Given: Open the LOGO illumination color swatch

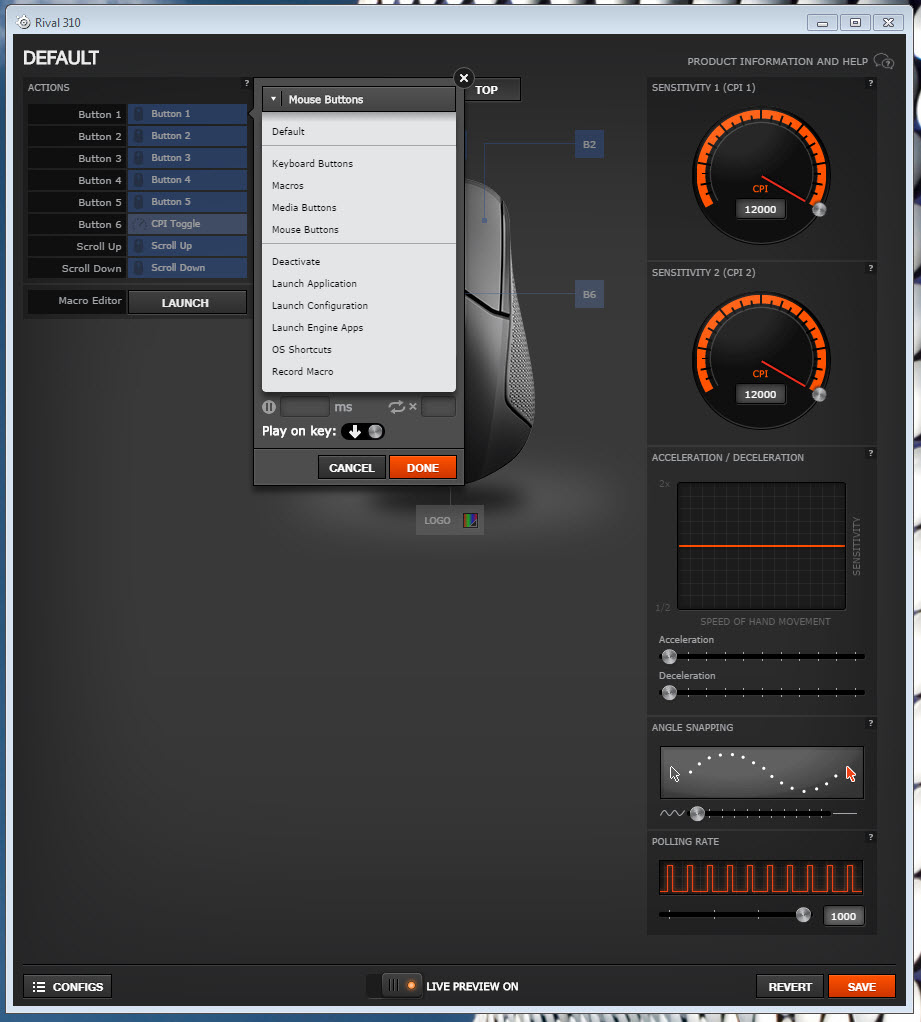Looking at the screenshot, I should pos(471,520).
